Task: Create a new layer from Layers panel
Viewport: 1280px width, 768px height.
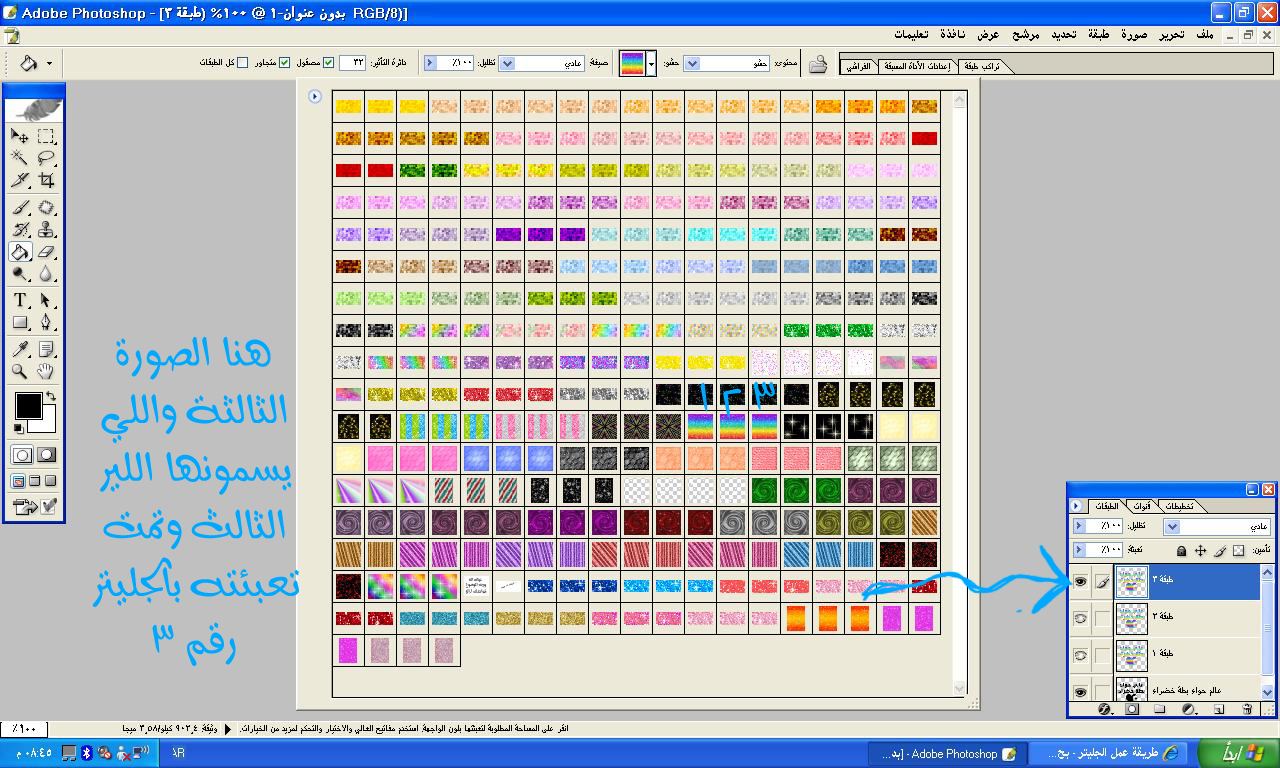Action: pyautogui.click(x=1219, y=709)
